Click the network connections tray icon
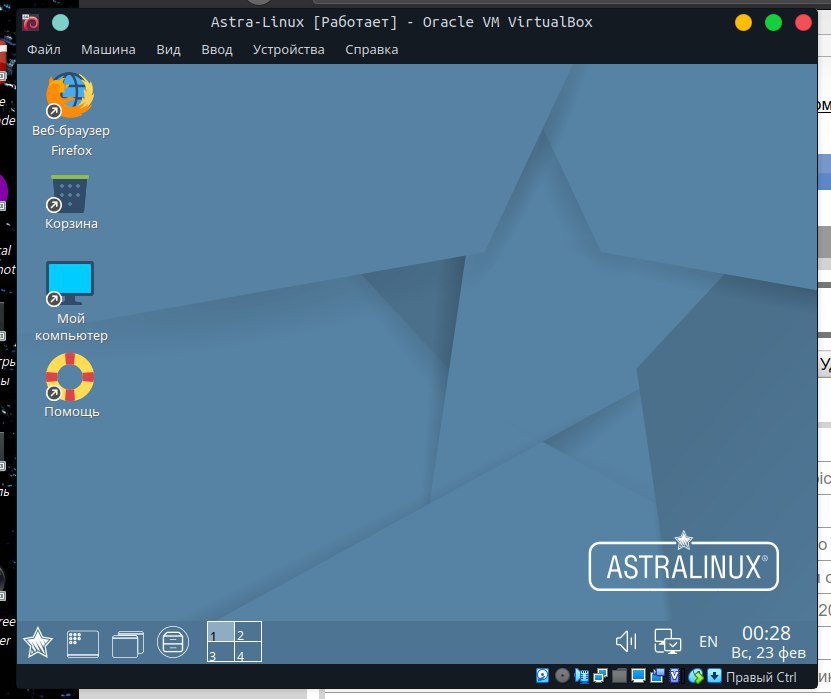This screenshot has width=831, height=699. (x=667, y=642)
